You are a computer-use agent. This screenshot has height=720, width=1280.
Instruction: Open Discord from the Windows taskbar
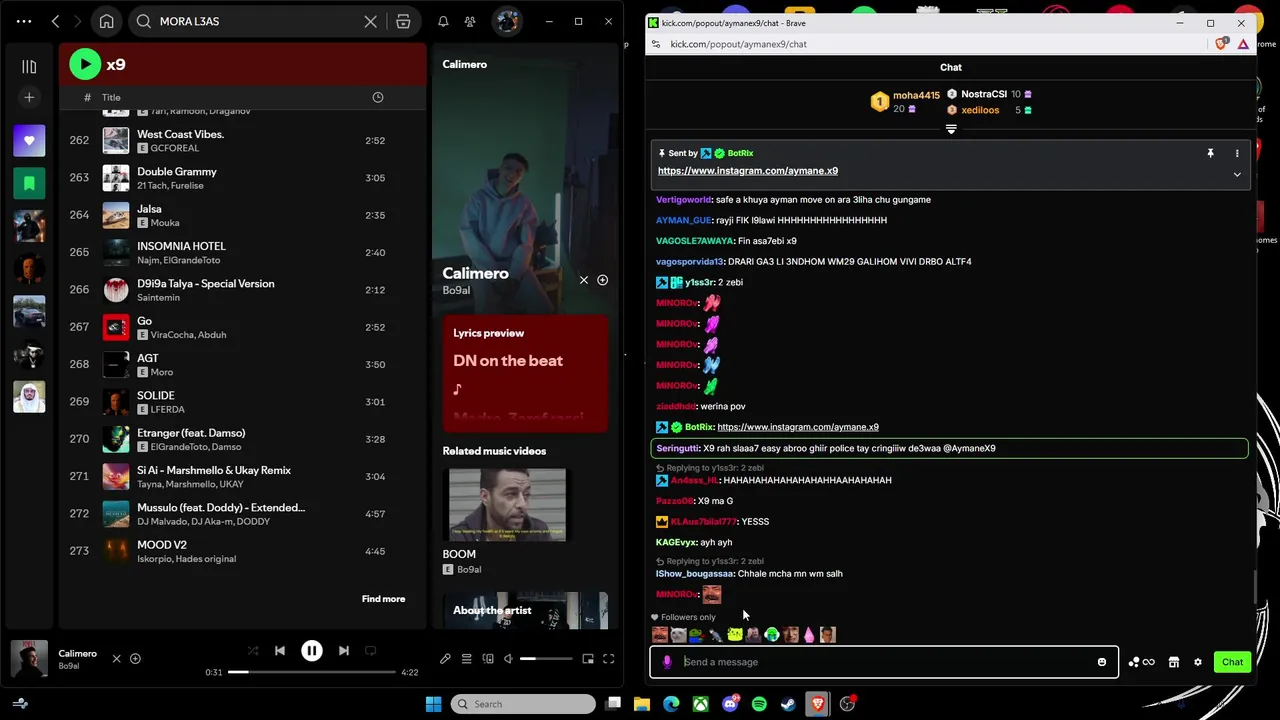pos(730,704)
